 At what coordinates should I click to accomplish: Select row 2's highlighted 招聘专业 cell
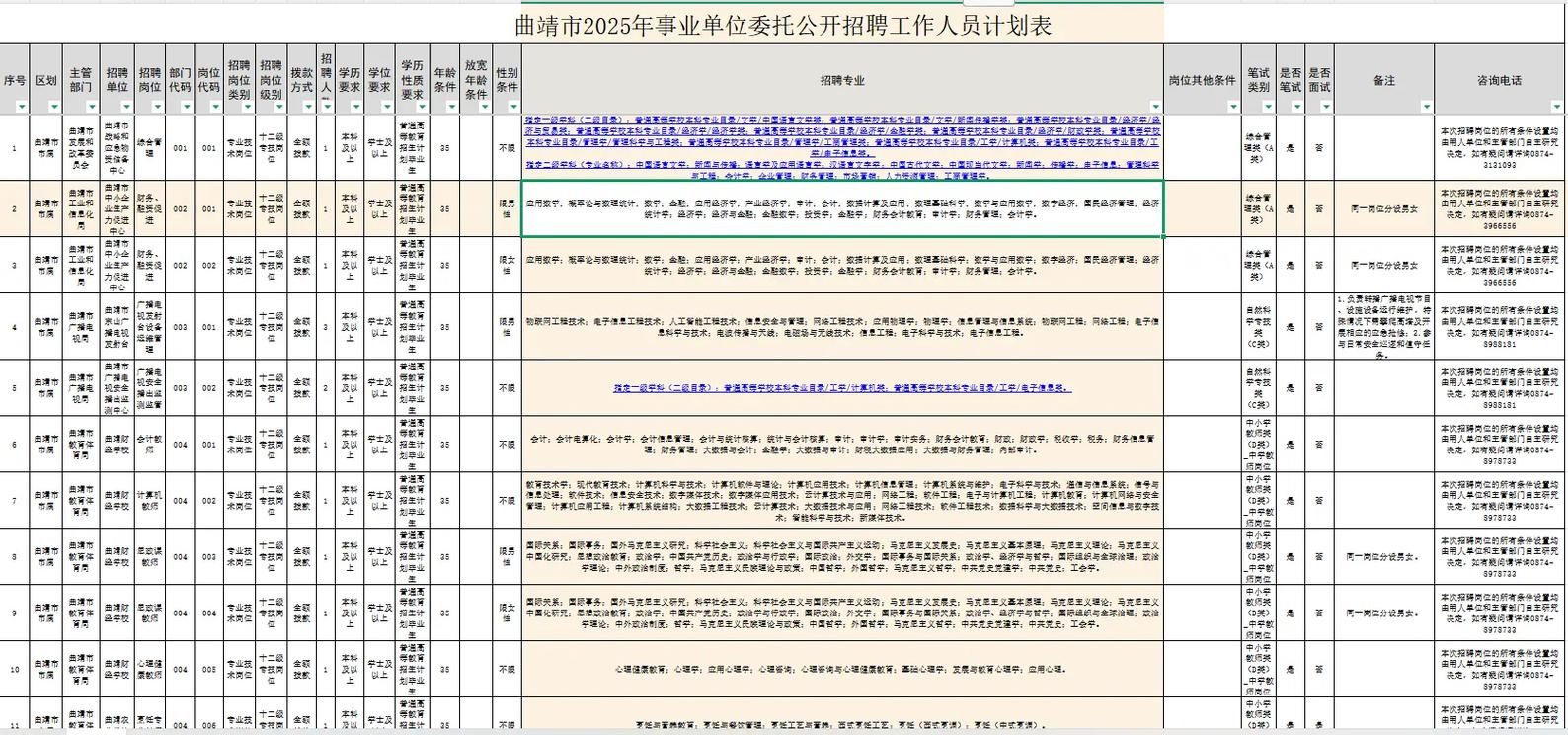(x=842, y=208)
